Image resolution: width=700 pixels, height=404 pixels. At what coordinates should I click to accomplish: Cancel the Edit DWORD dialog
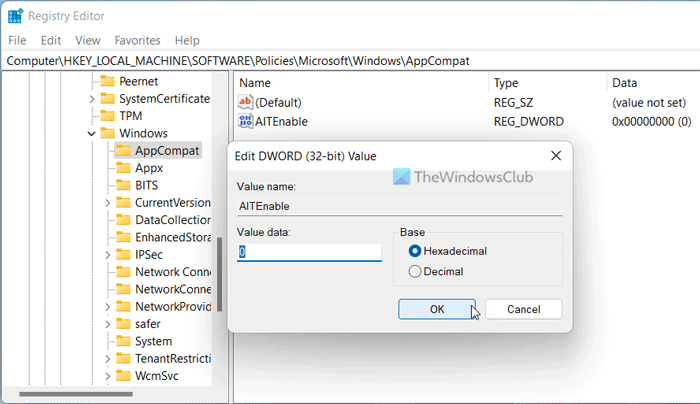(524, 309)
